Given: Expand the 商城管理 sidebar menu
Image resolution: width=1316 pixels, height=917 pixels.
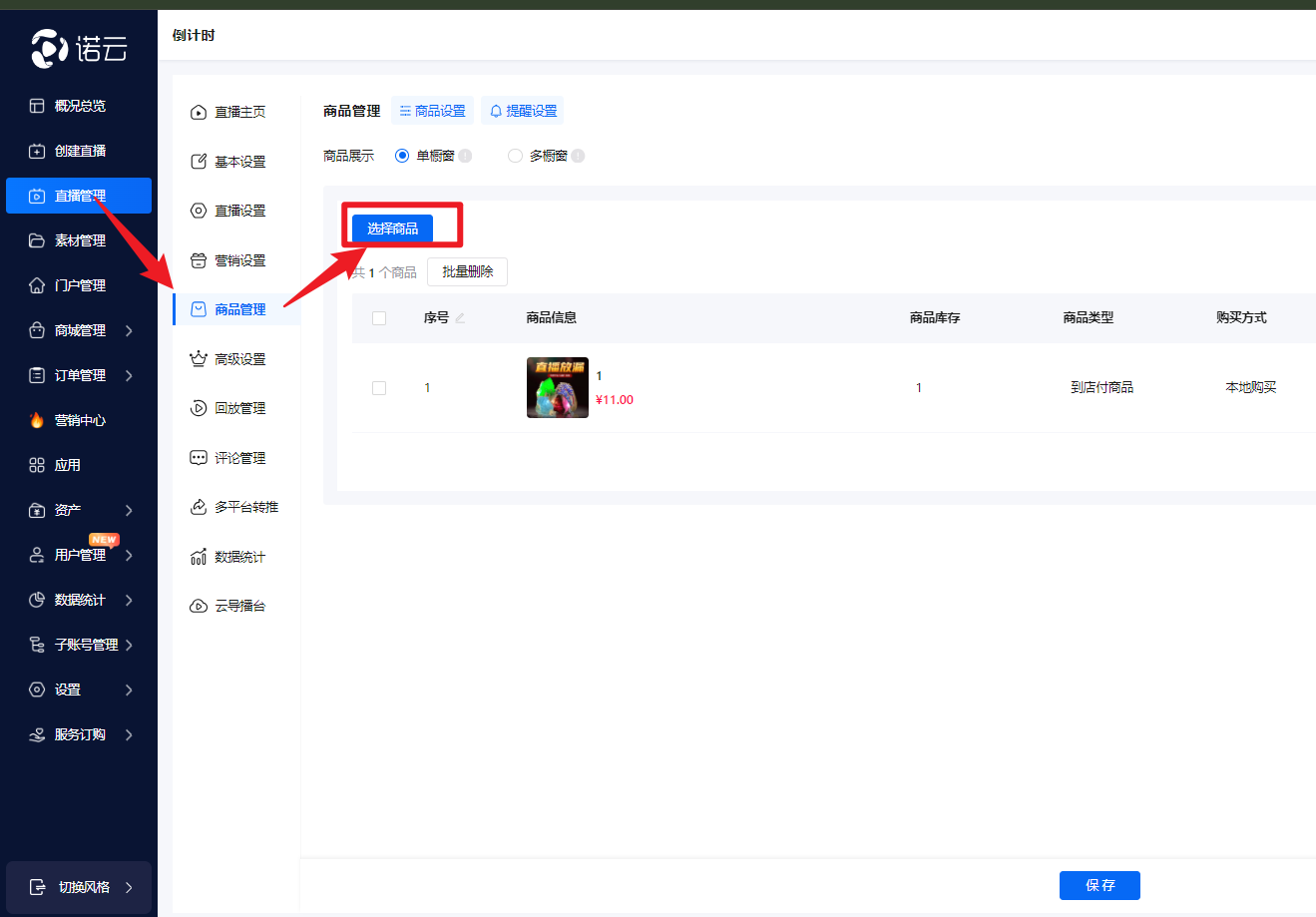Looking at the screenshot, I should [x=80, y=330].
